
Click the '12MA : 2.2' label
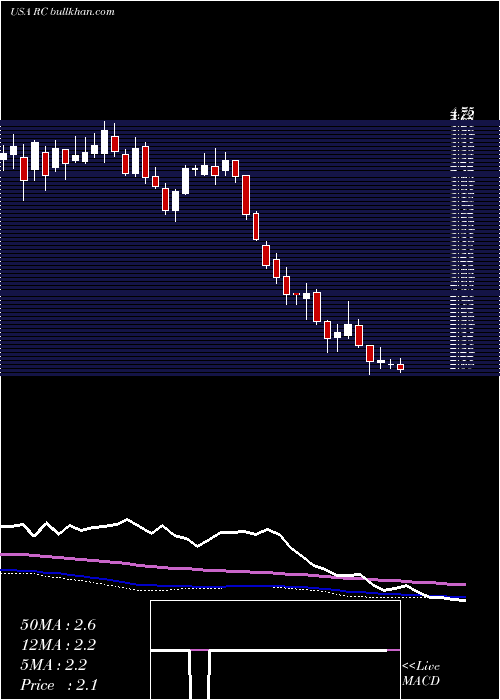58,645
